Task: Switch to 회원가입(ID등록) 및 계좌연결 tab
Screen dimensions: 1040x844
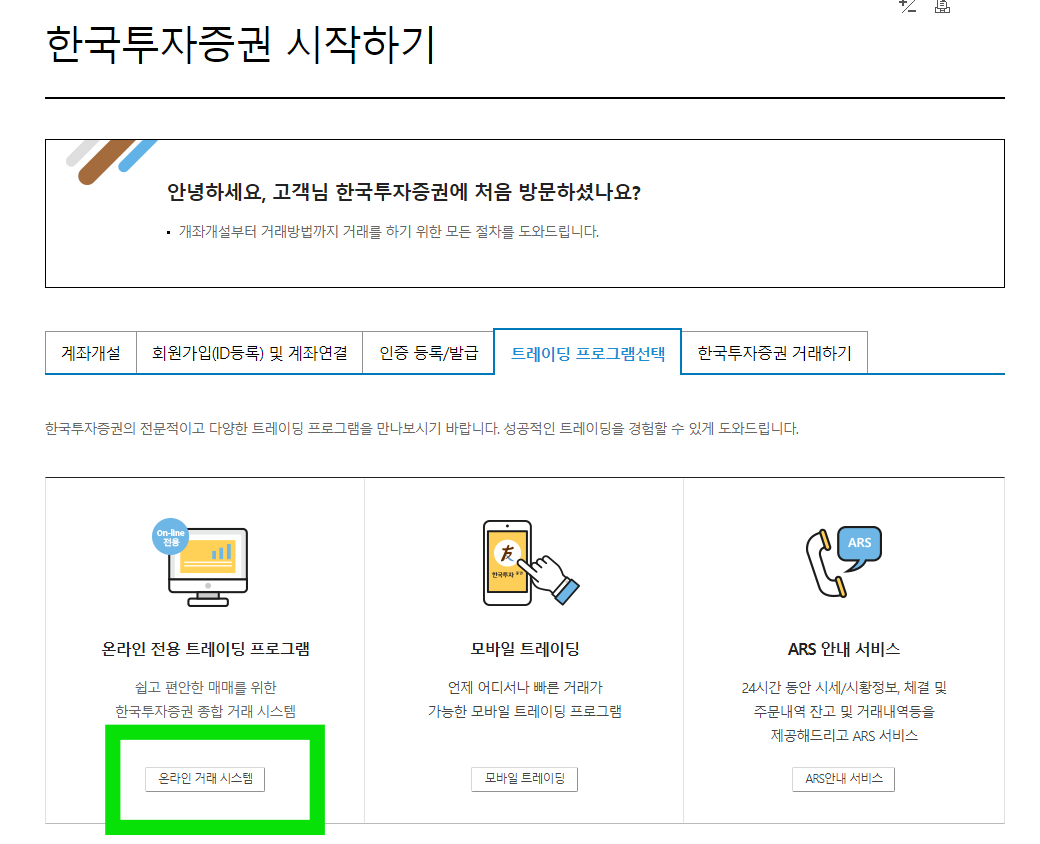Action: (249, 353)
